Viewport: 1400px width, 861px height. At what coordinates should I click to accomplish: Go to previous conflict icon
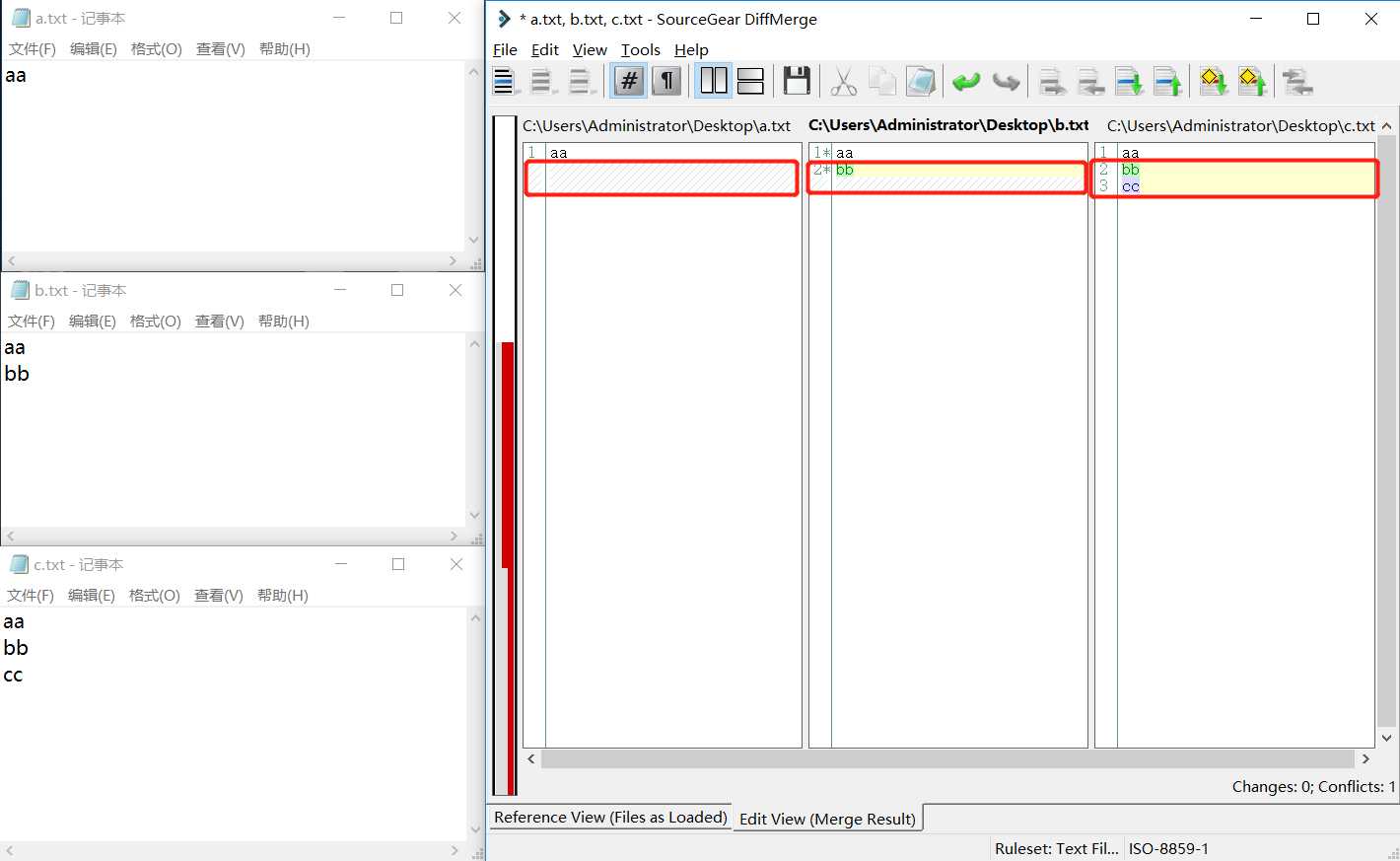[1252, 82]
